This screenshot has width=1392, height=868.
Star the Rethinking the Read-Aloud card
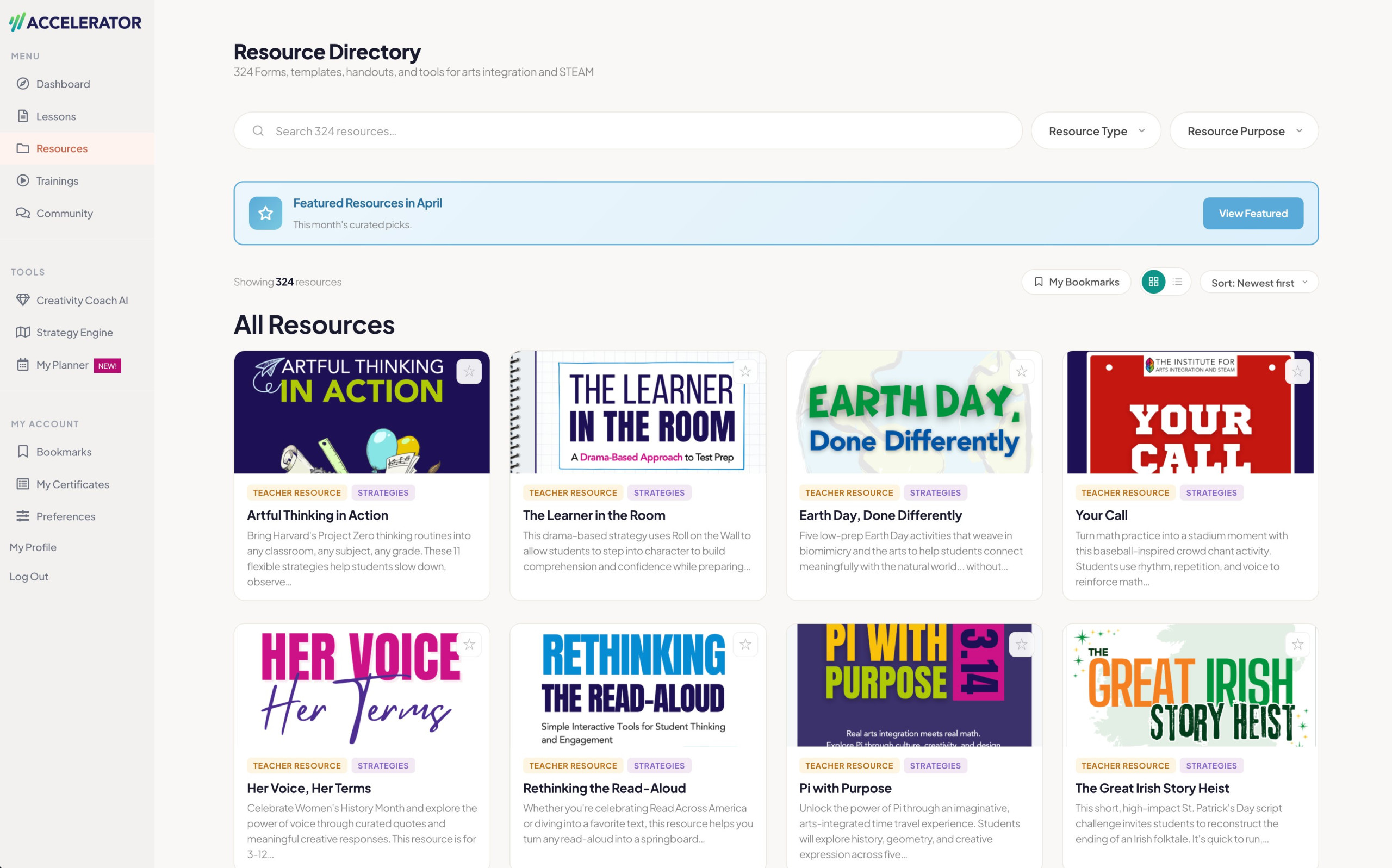pyautogui.click(x=745, y=644)
